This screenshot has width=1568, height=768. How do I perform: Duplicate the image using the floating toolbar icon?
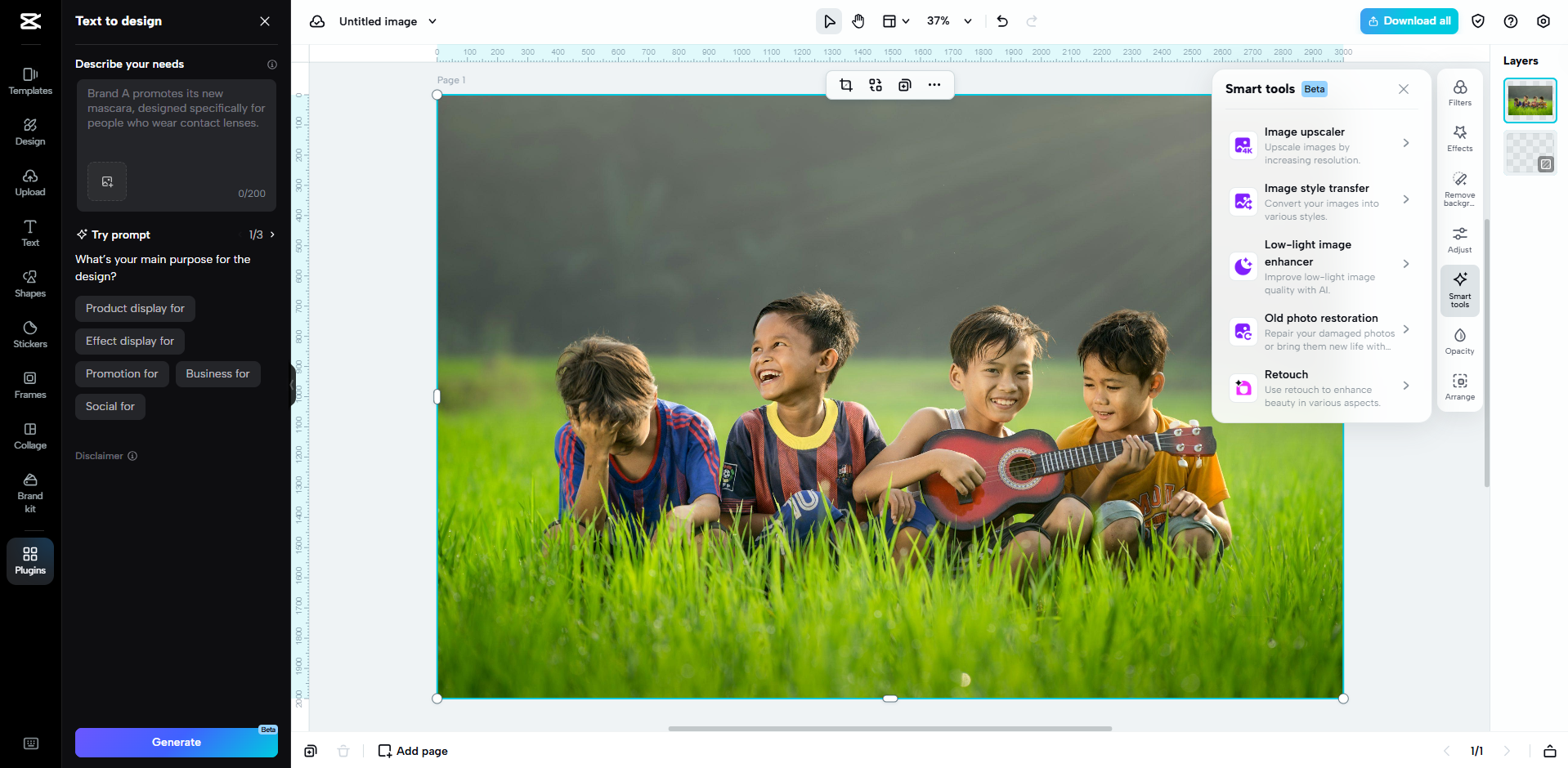(x=904, y=85)
